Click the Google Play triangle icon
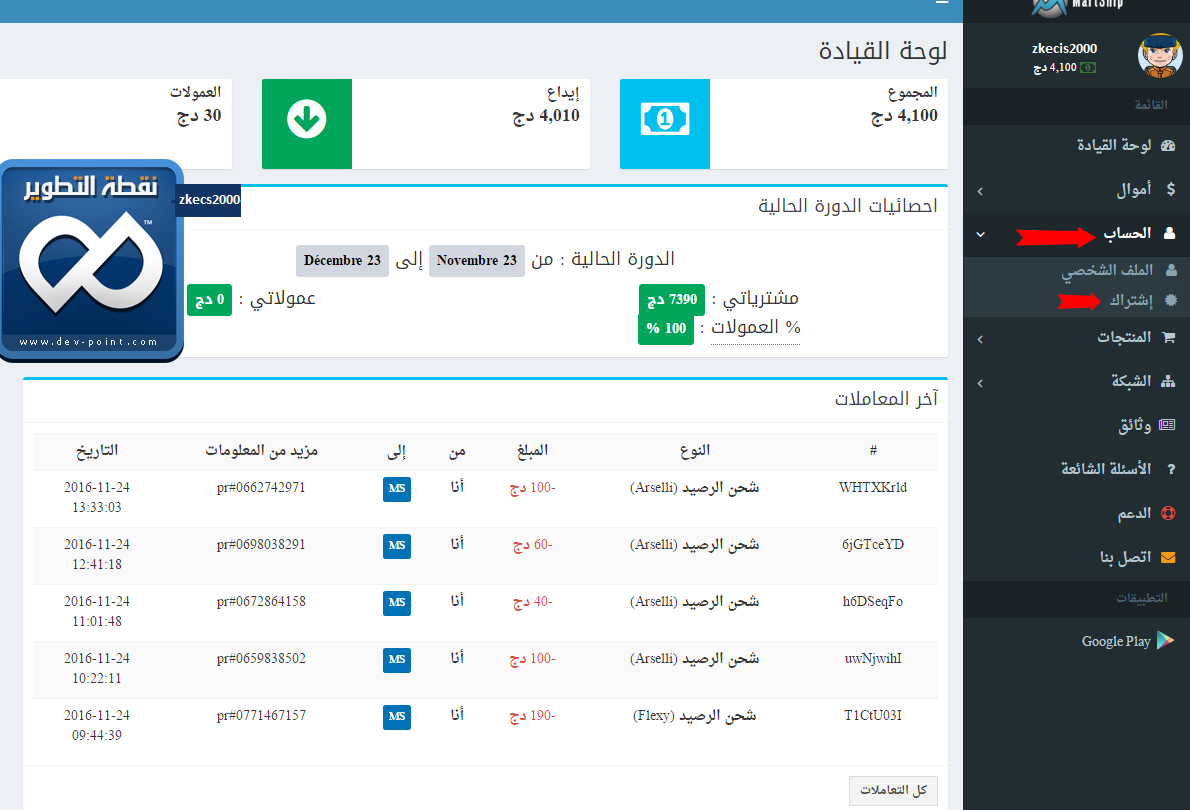 pyautogui.click(x=1165, y=641)
